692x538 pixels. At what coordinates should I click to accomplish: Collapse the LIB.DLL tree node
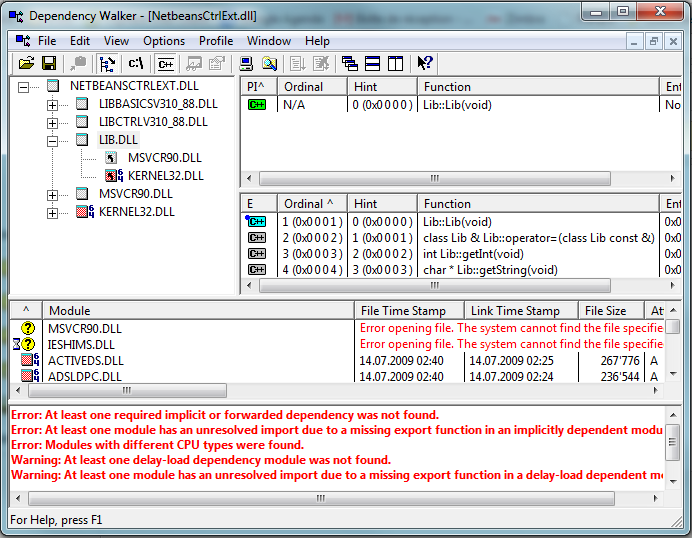point(53,140)
